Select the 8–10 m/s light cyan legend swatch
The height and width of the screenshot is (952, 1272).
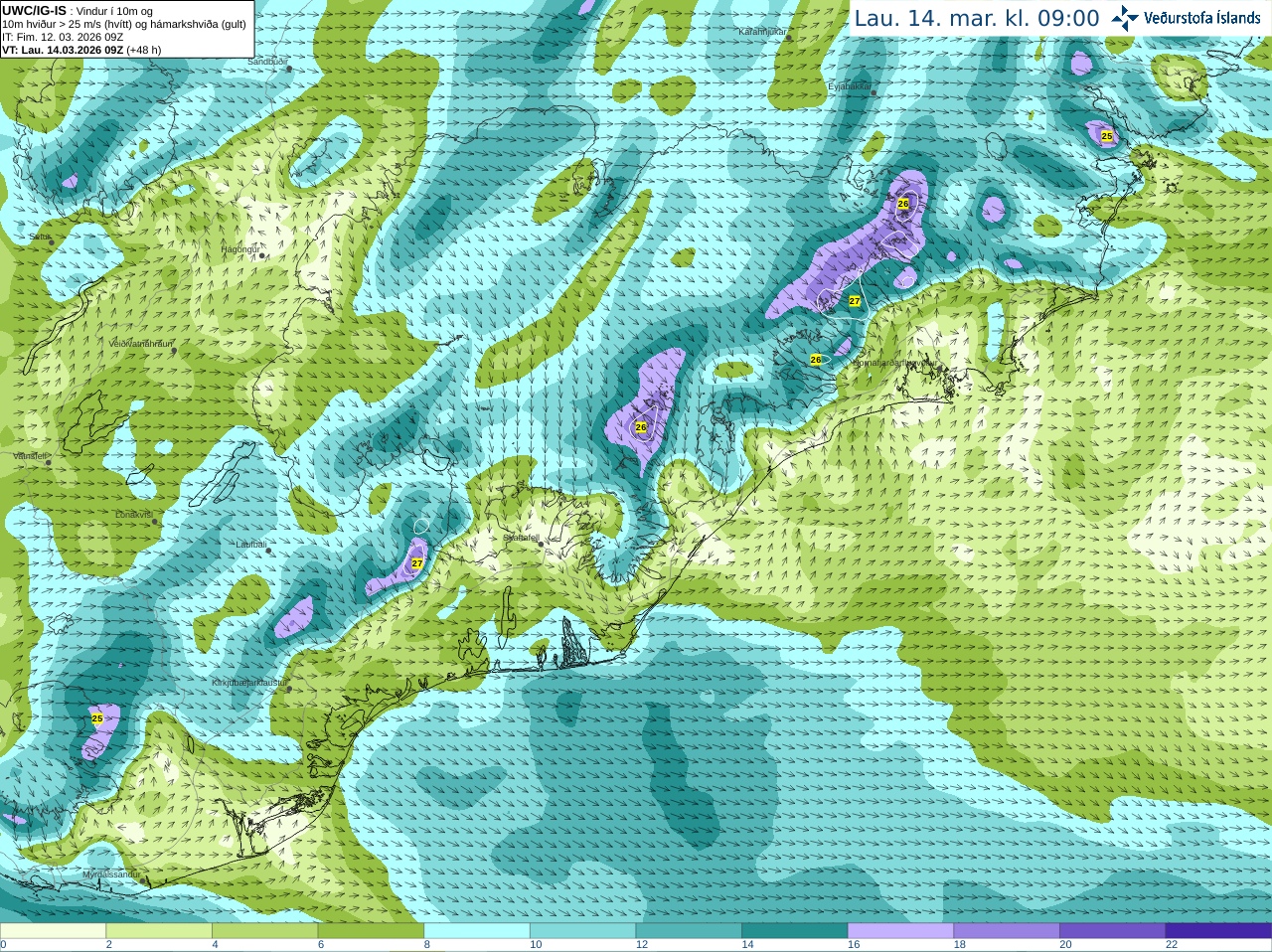pyautogui.click(x=477, y=931)
